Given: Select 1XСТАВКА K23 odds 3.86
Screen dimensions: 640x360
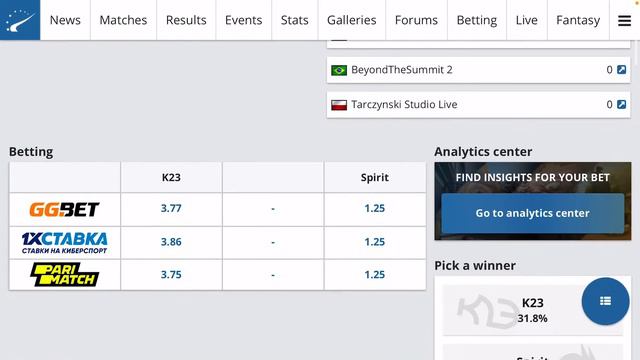Looking at the screenshot, I should 171,242.
